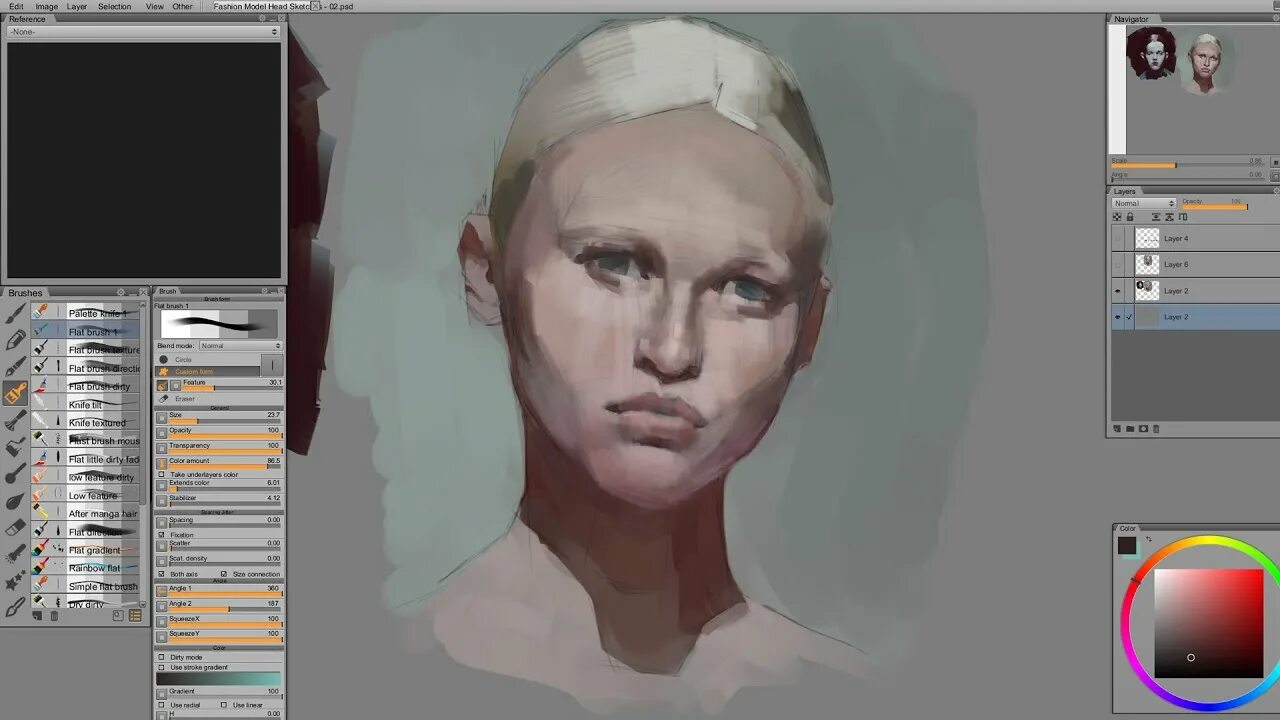Open the View menu

coord(154,6)
